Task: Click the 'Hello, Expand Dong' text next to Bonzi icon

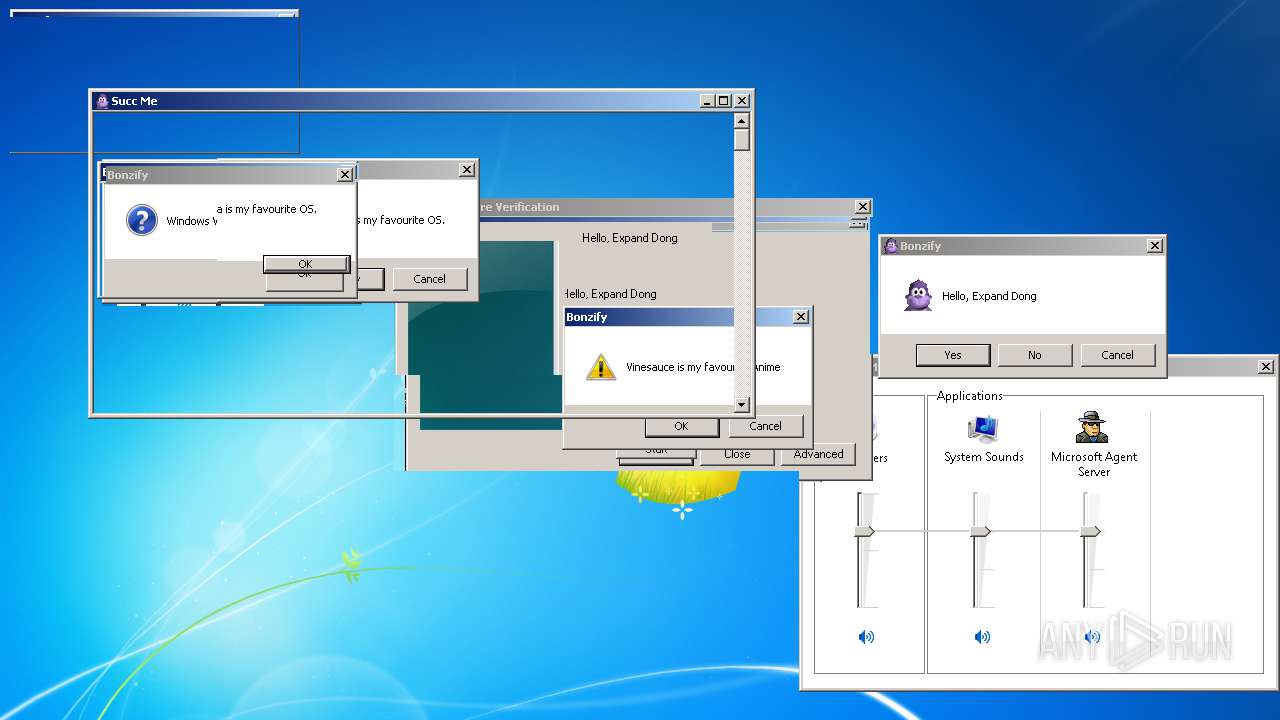Action: click(x=989, y=296)
